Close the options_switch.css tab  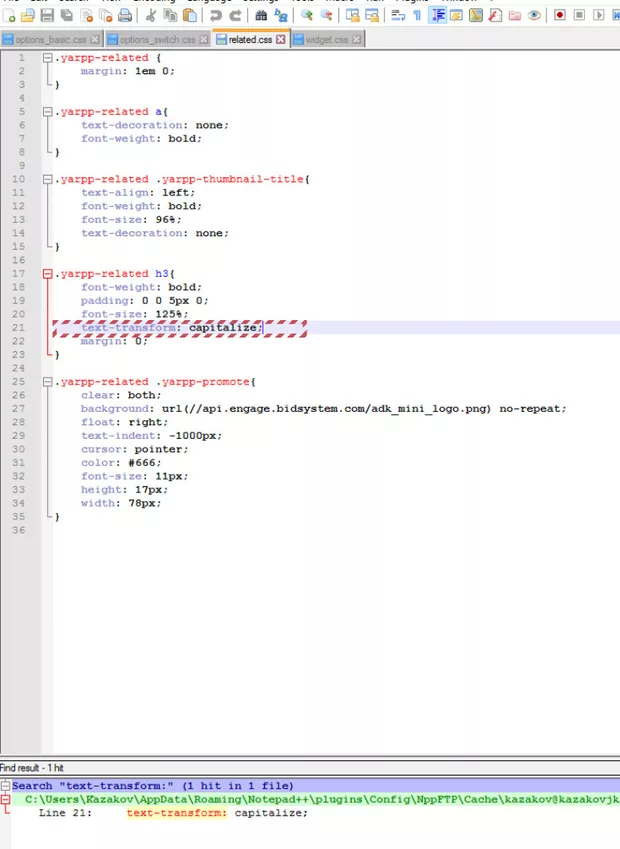(204, 40)
